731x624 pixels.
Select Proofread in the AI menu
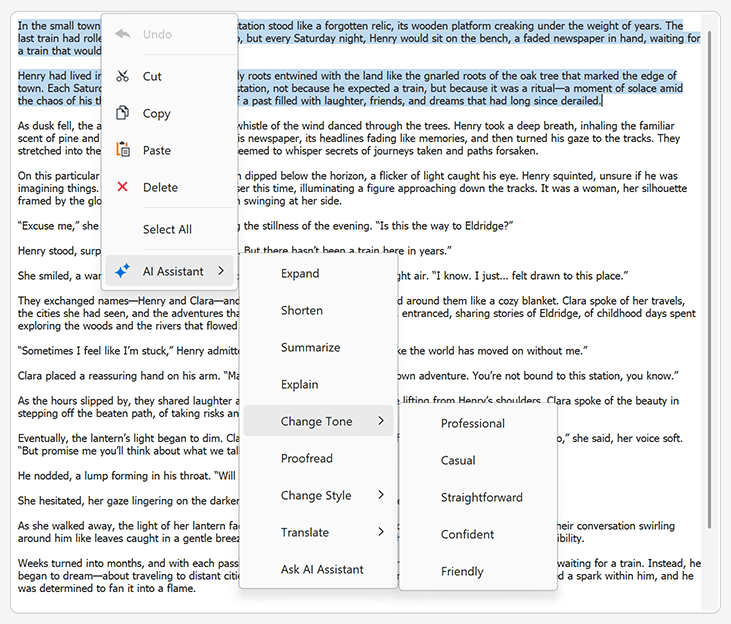[306, 458]
